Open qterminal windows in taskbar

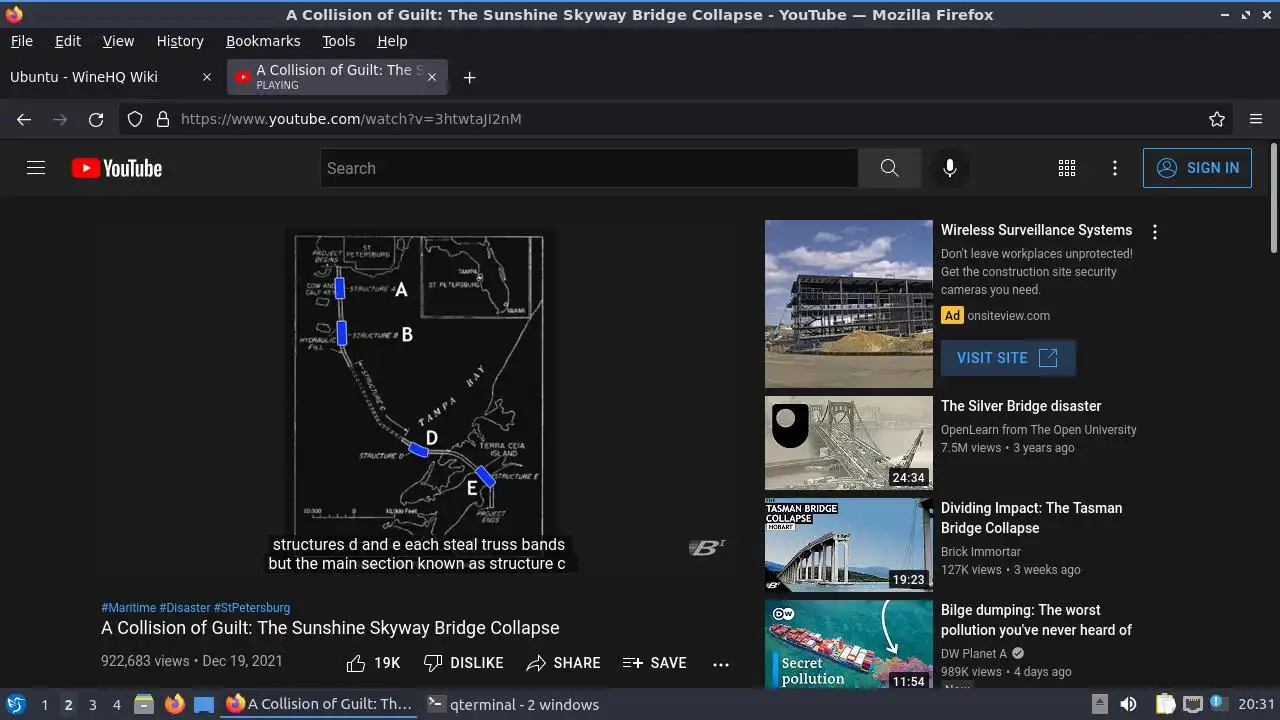(514, 704)
